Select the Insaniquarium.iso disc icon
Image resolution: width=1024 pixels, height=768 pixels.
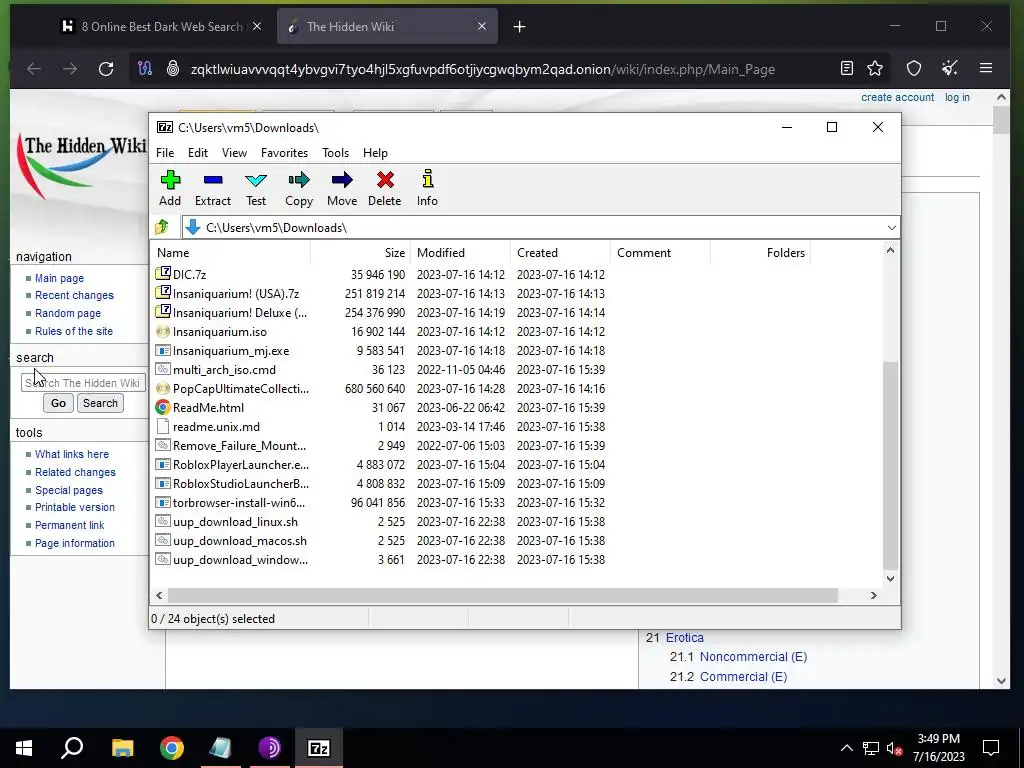pos(163,331)
